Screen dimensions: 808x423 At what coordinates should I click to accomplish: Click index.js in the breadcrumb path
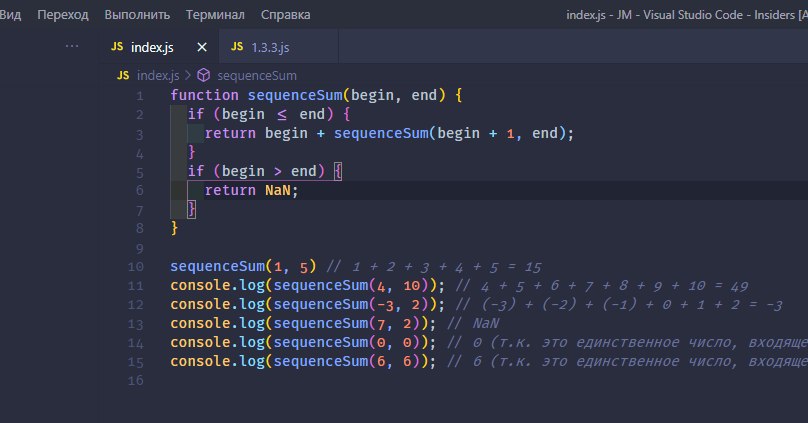click(x=158, y=76)
